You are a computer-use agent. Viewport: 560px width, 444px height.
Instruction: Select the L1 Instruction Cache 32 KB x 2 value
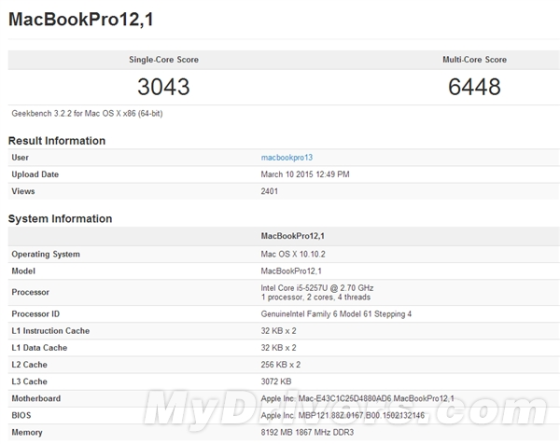tap(279, 331)
